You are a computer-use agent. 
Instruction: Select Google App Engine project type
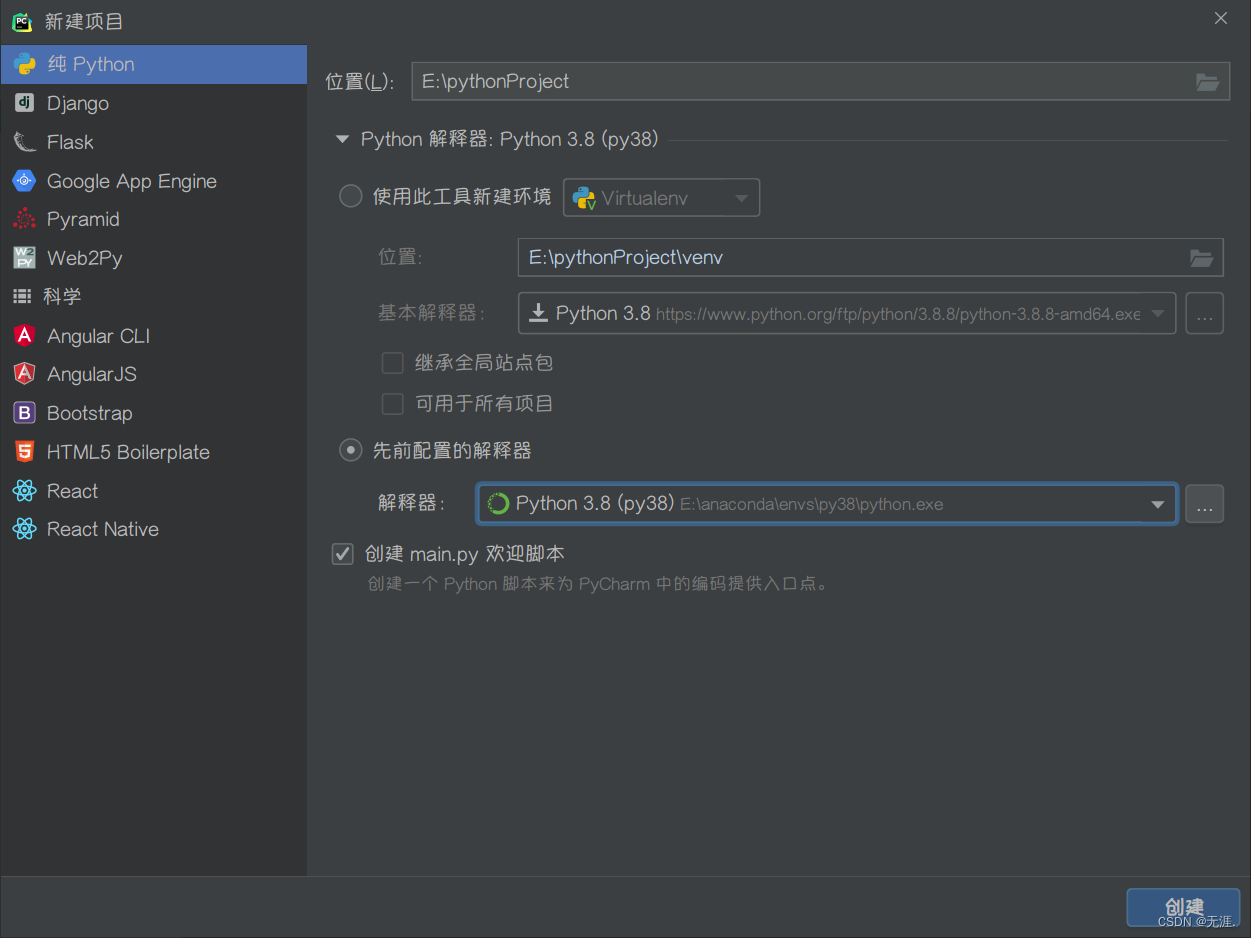point(153,181)
